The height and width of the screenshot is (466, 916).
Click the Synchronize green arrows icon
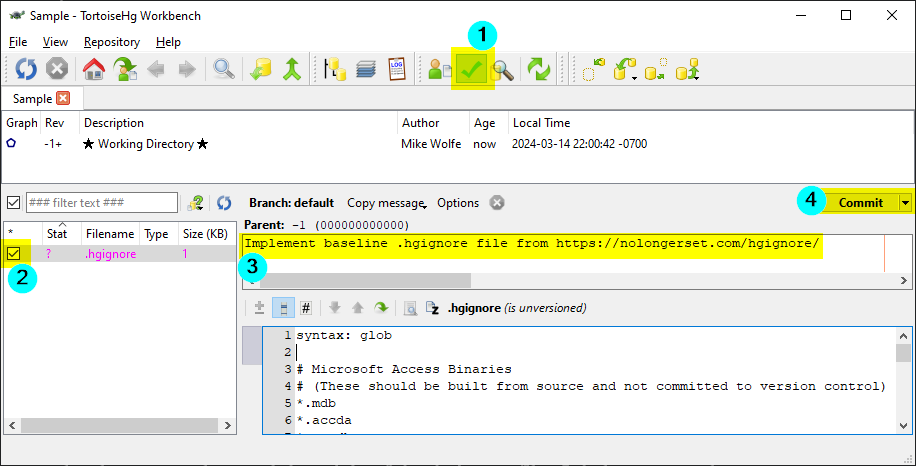[539, 69]
